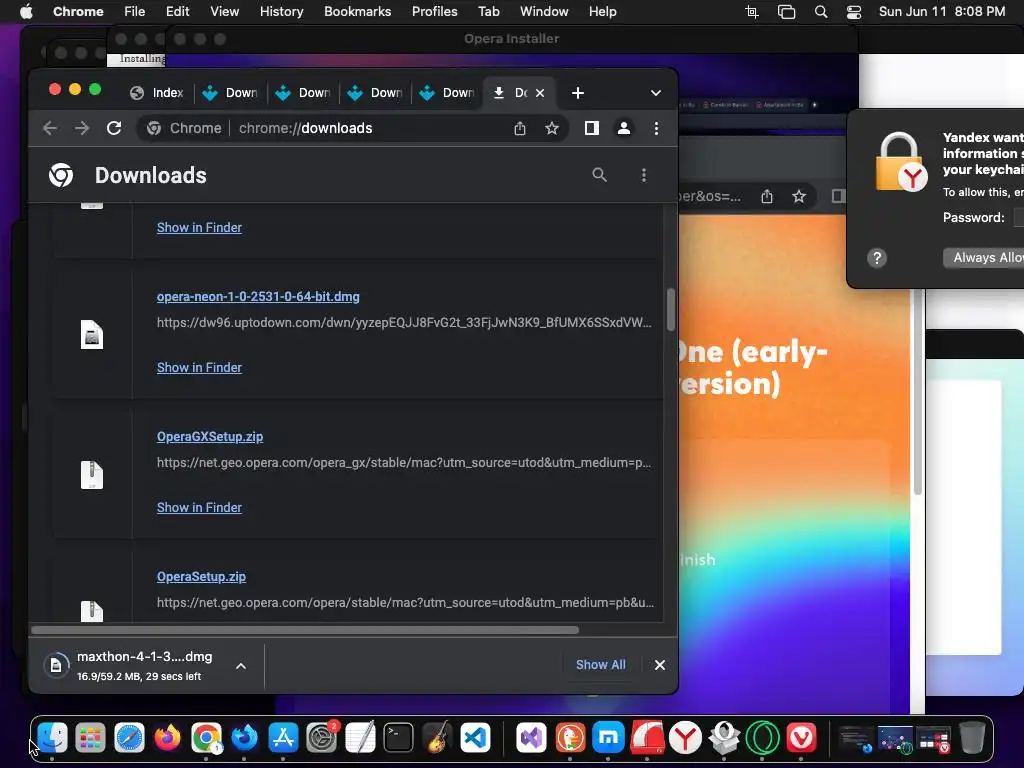Viewport: 1024px width, 768px height.
Task: Open GarageBand from the dock
Action: tap(437, 738)
